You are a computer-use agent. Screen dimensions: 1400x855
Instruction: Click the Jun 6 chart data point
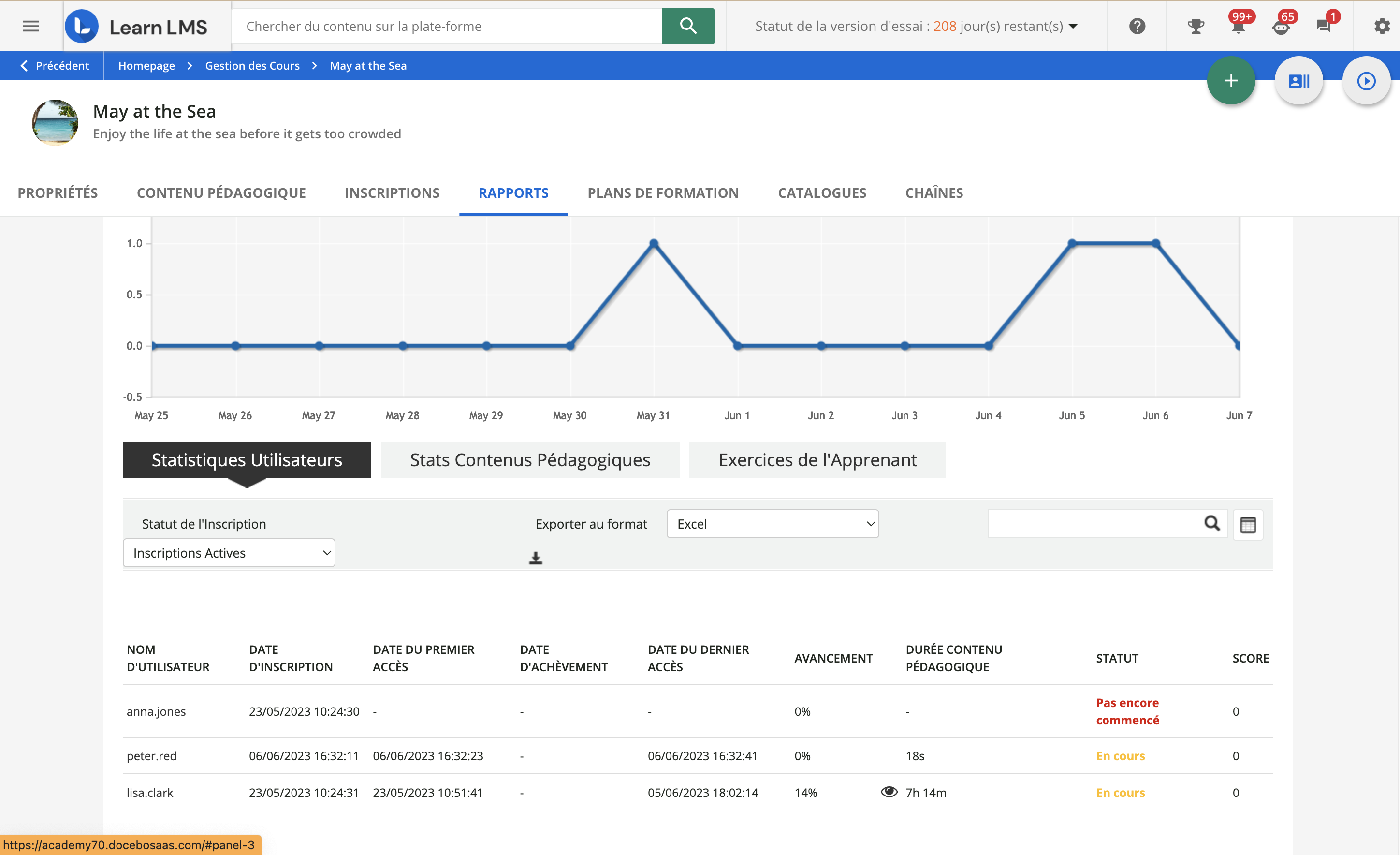click(1156, 243)
